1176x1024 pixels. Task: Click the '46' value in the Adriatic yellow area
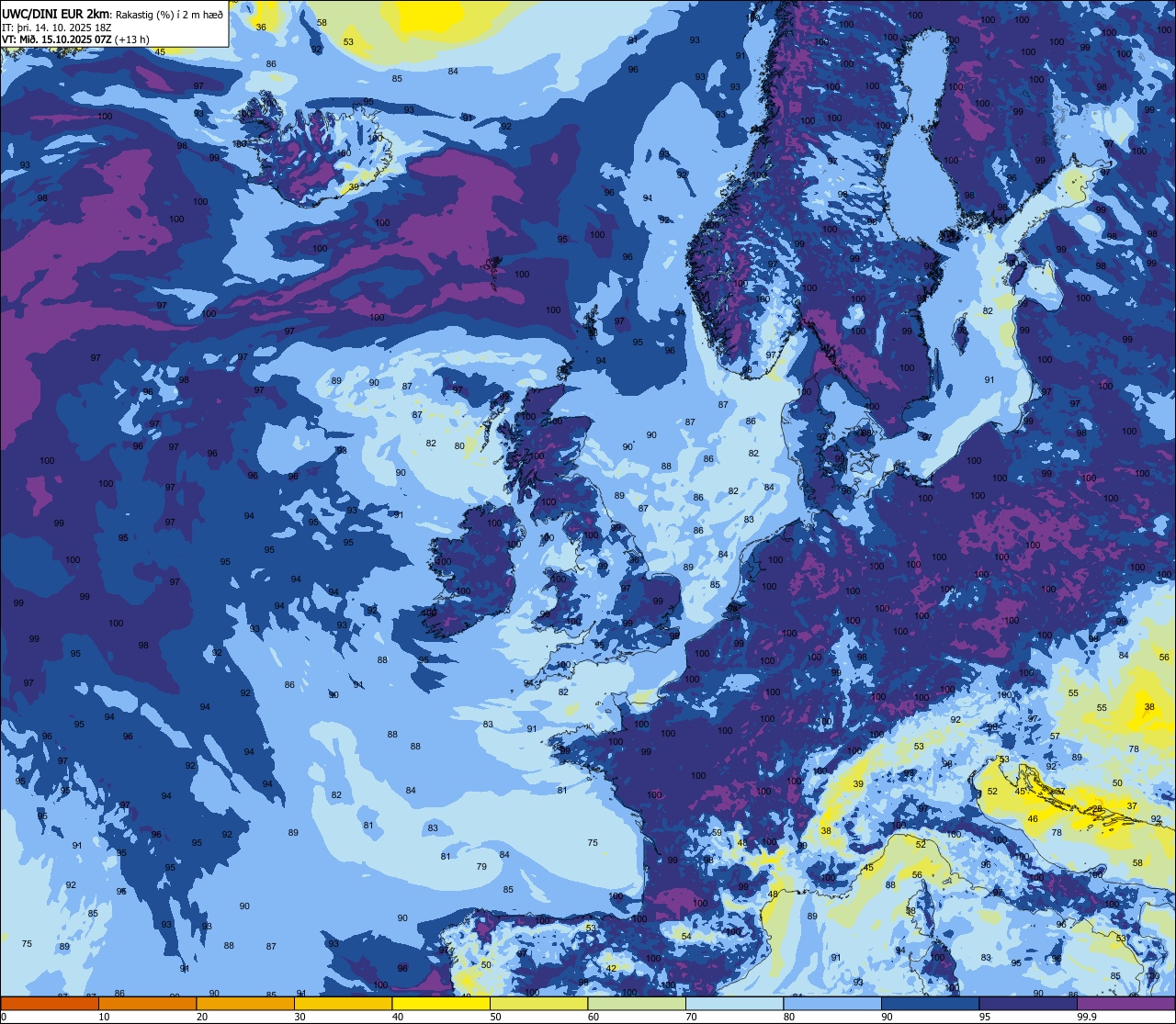[1033, 819]
